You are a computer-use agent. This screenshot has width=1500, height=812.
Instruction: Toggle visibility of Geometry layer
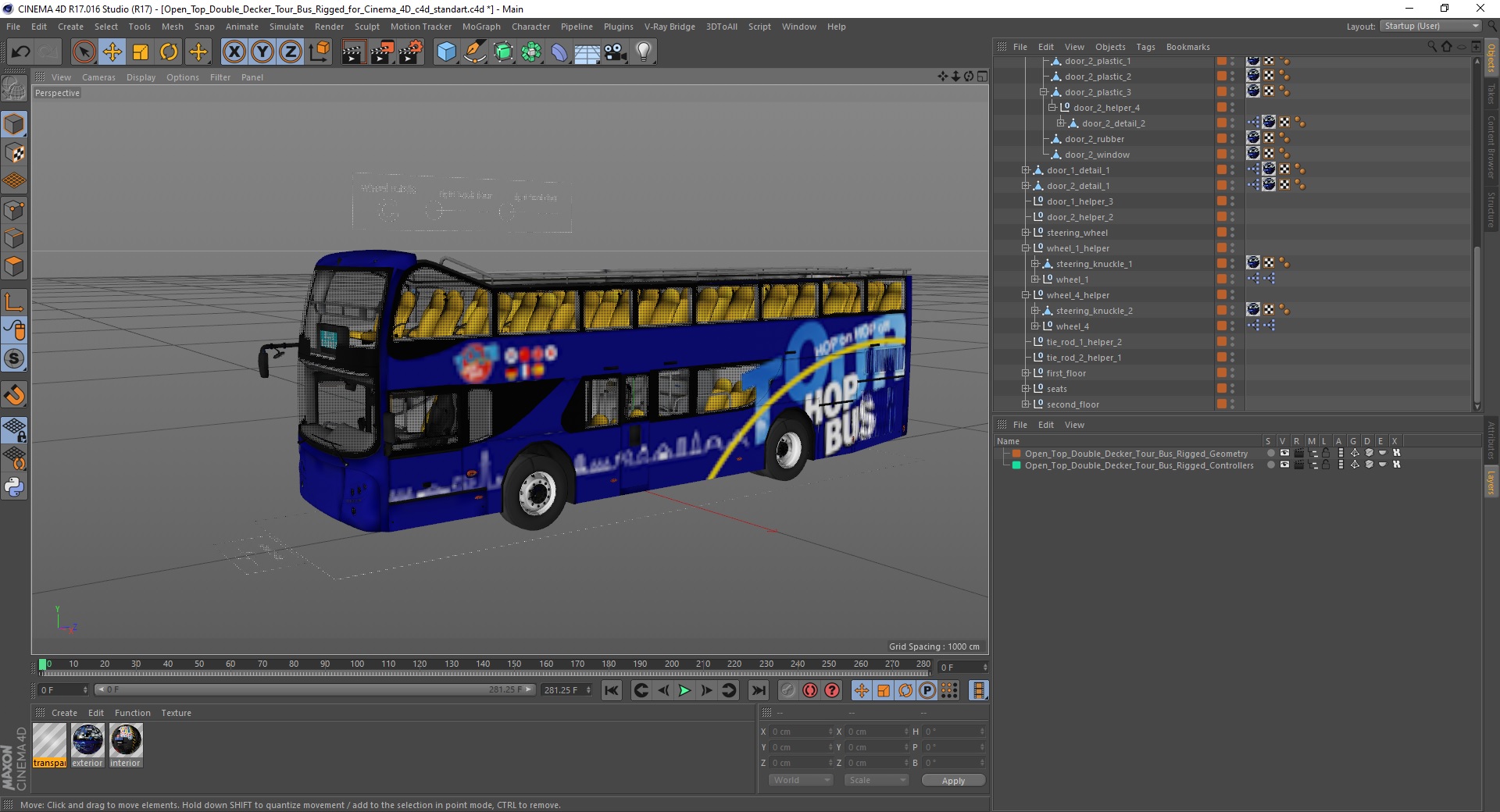pyautogui.click(x=1284, y=453)
